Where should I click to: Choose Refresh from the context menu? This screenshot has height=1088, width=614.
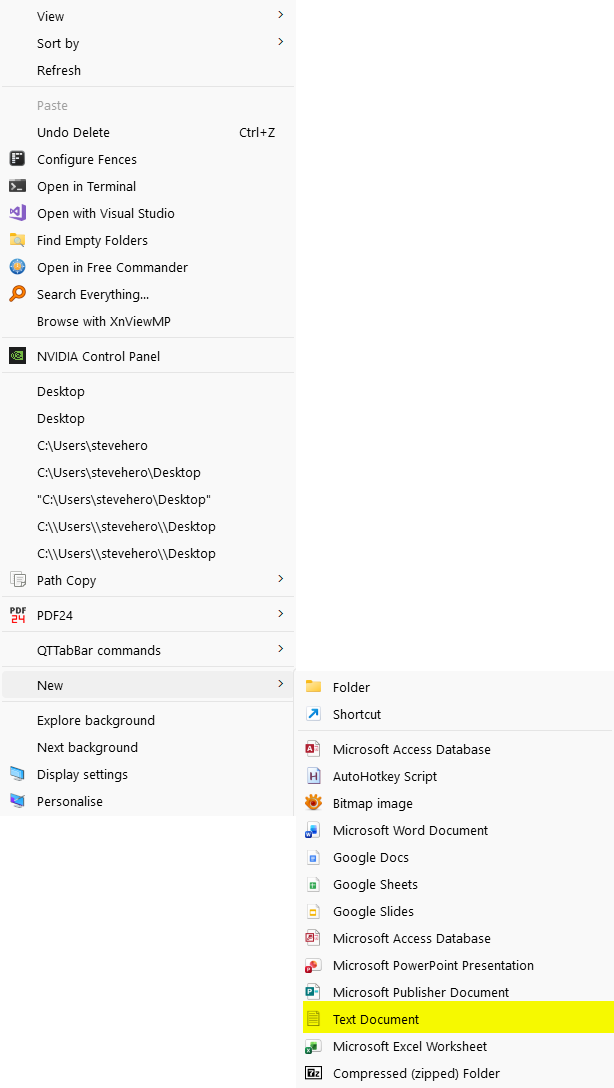(148, 71)
